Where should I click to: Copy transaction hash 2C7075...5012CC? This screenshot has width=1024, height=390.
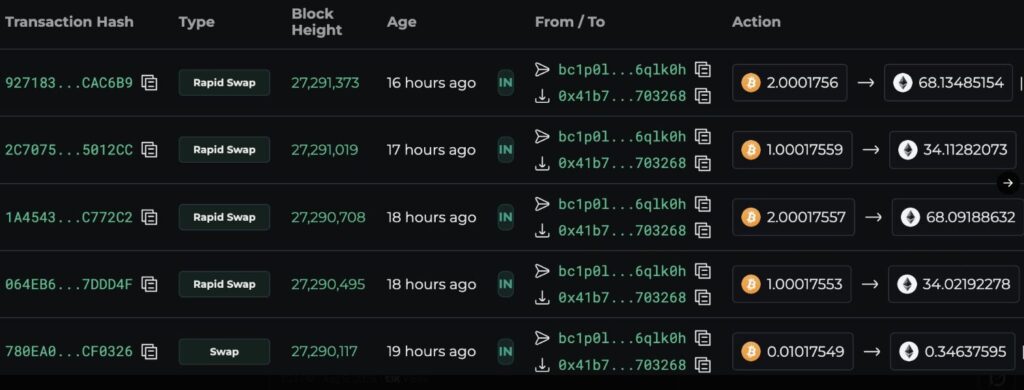(150, 150)
